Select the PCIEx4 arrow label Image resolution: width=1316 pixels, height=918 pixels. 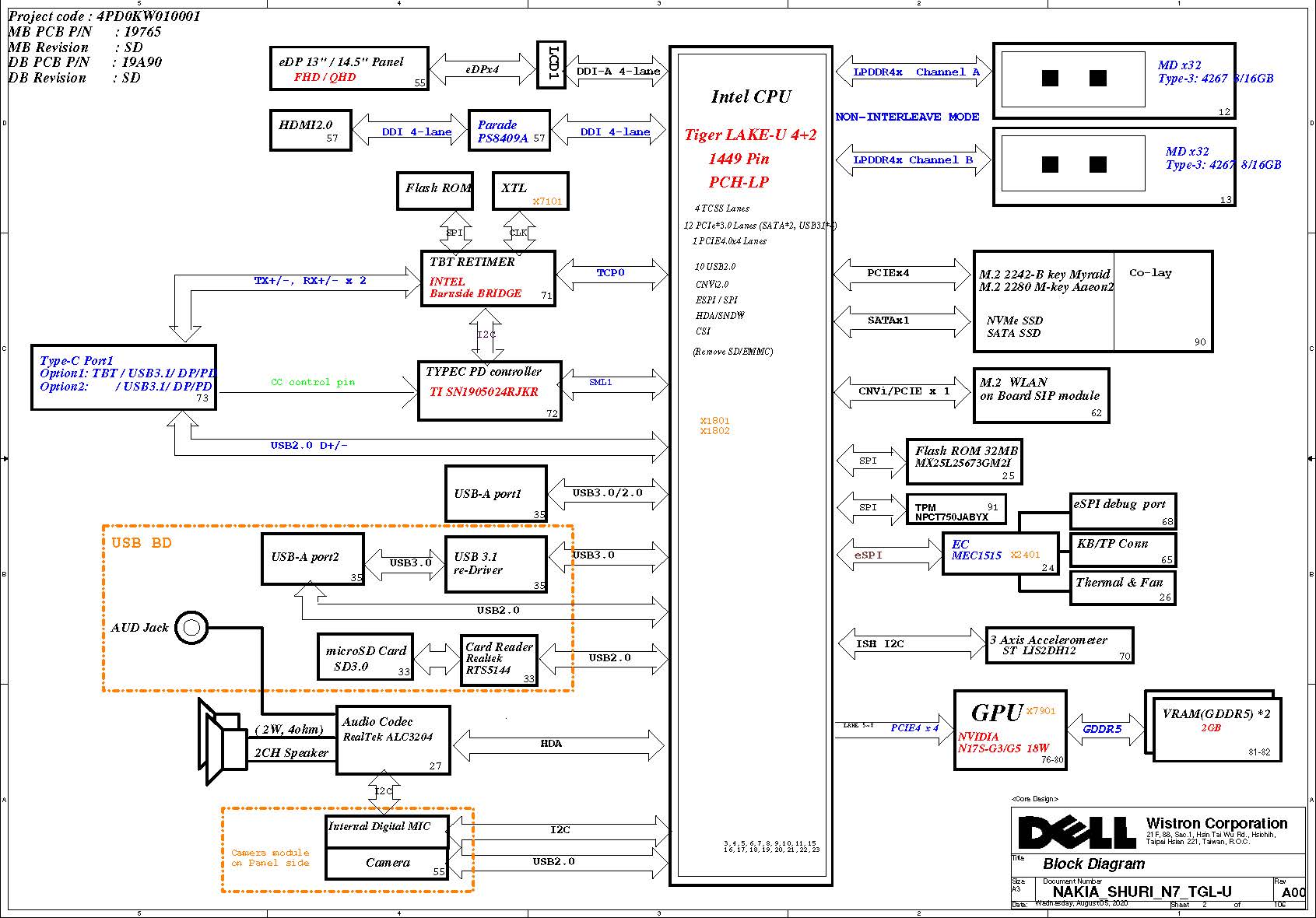pos(889,273)
